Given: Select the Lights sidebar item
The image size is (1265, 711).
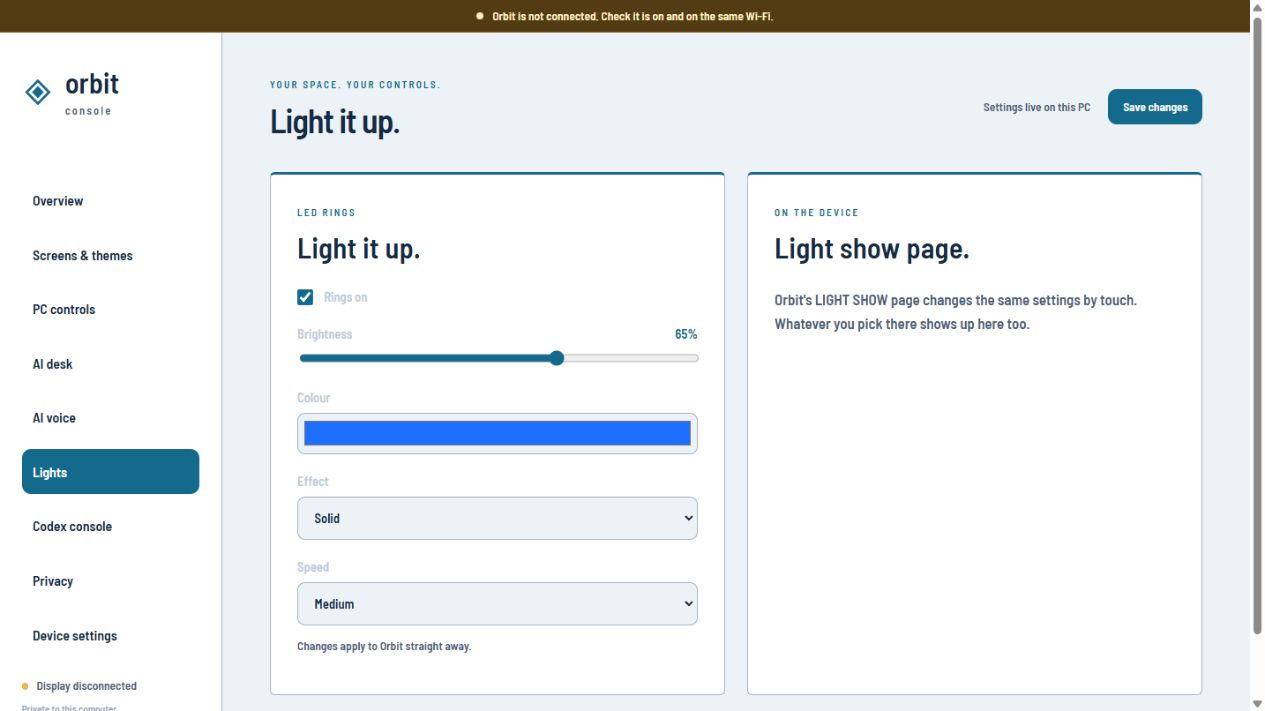Looking at the screenshot, I should (110, 472).
